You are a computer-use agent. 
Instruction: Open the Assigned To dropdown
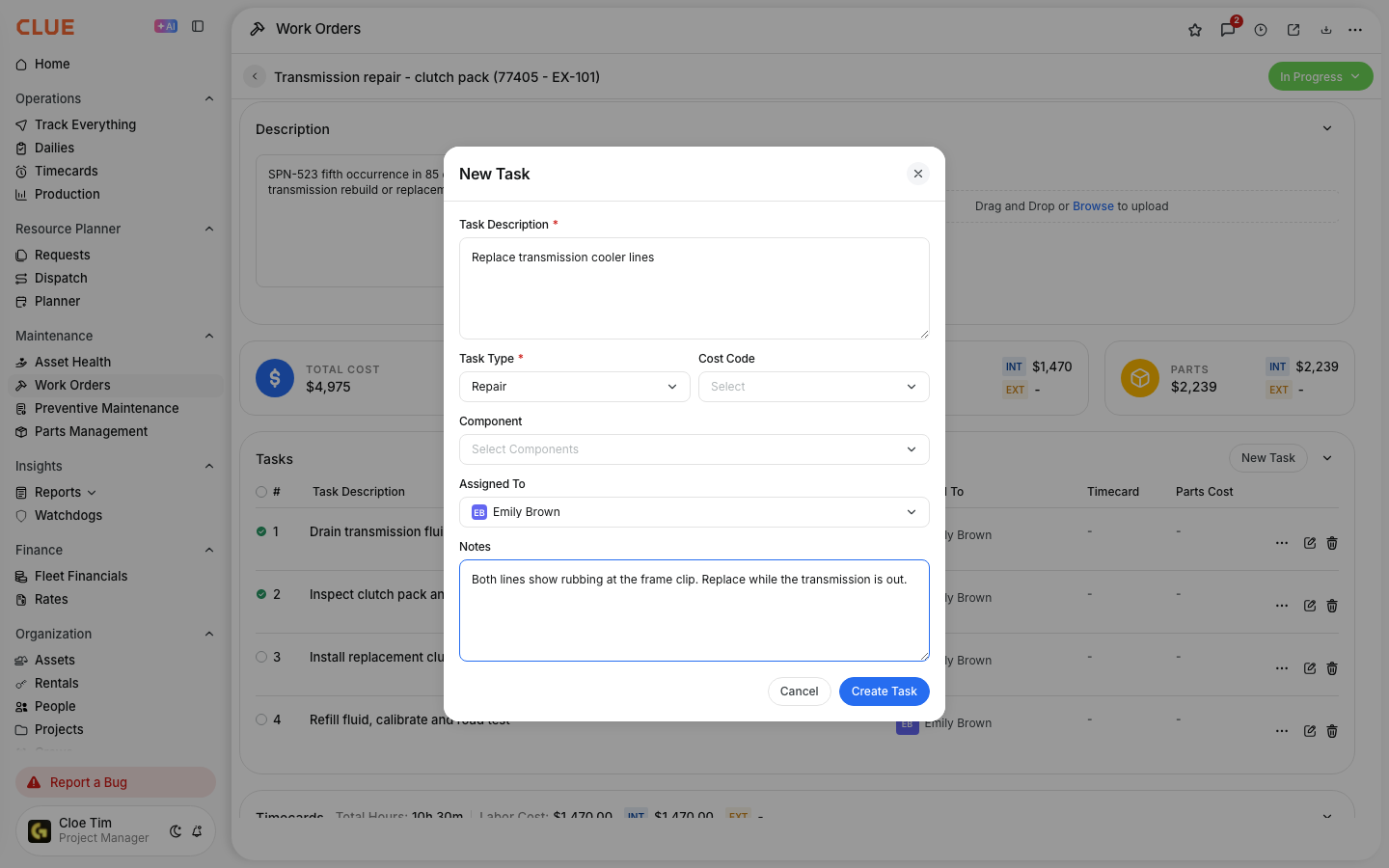click(694, 512)
